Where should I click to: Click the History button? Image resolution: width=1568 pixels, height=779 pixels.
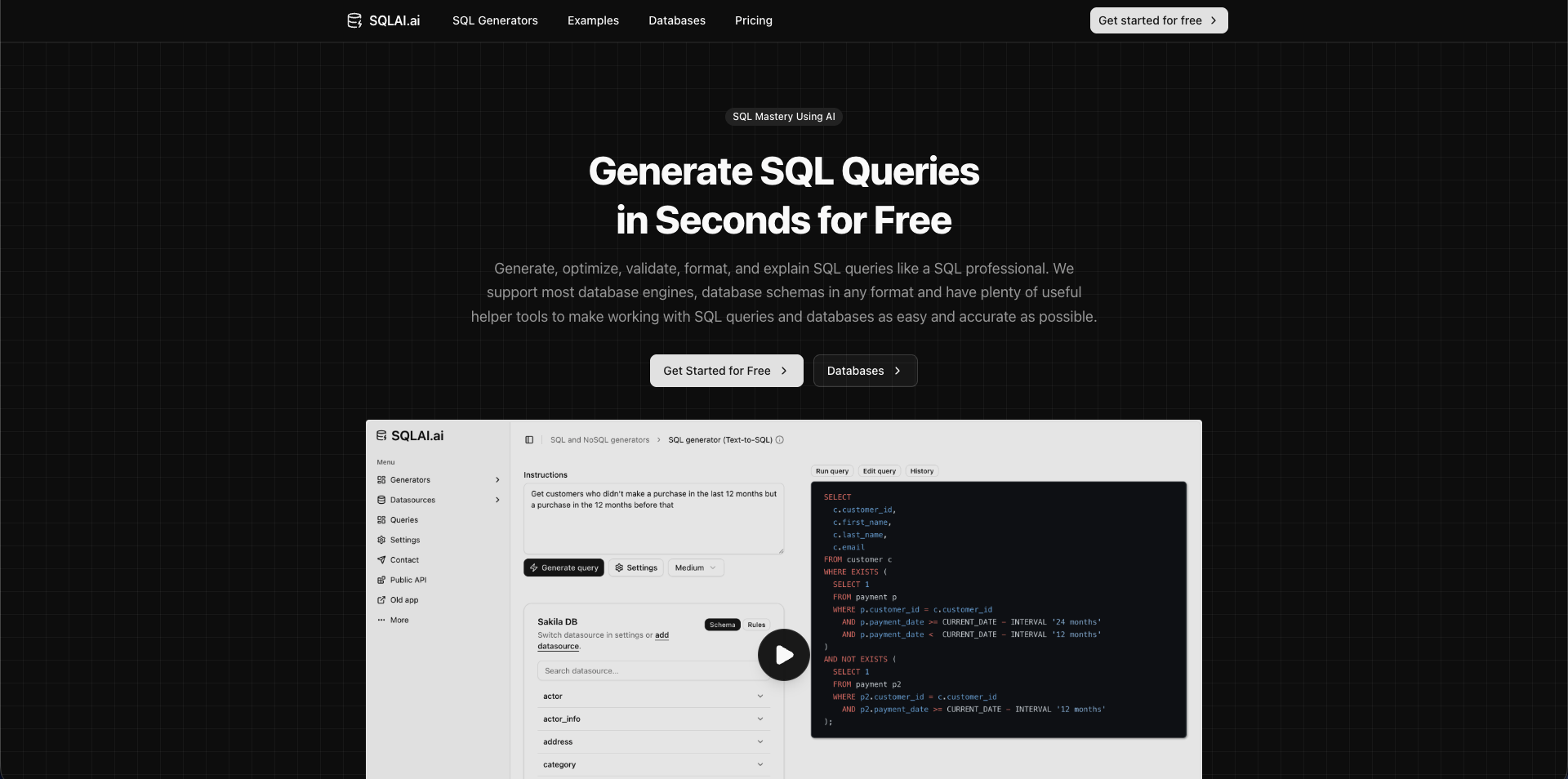pyautogui.click(x=922, y=471)
